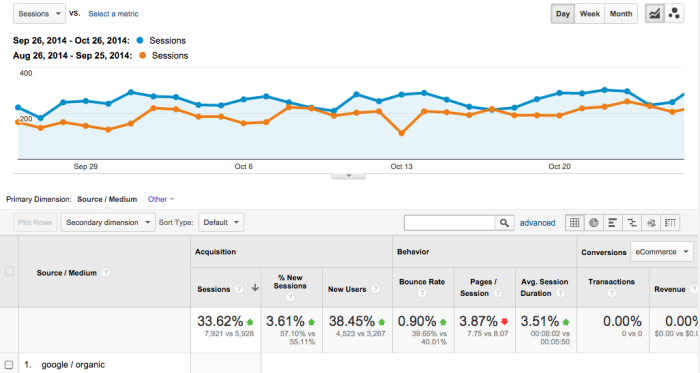This screenshot has width=700, height=373.
Task: Switch to line chart view
Action: tap(654, 14)
